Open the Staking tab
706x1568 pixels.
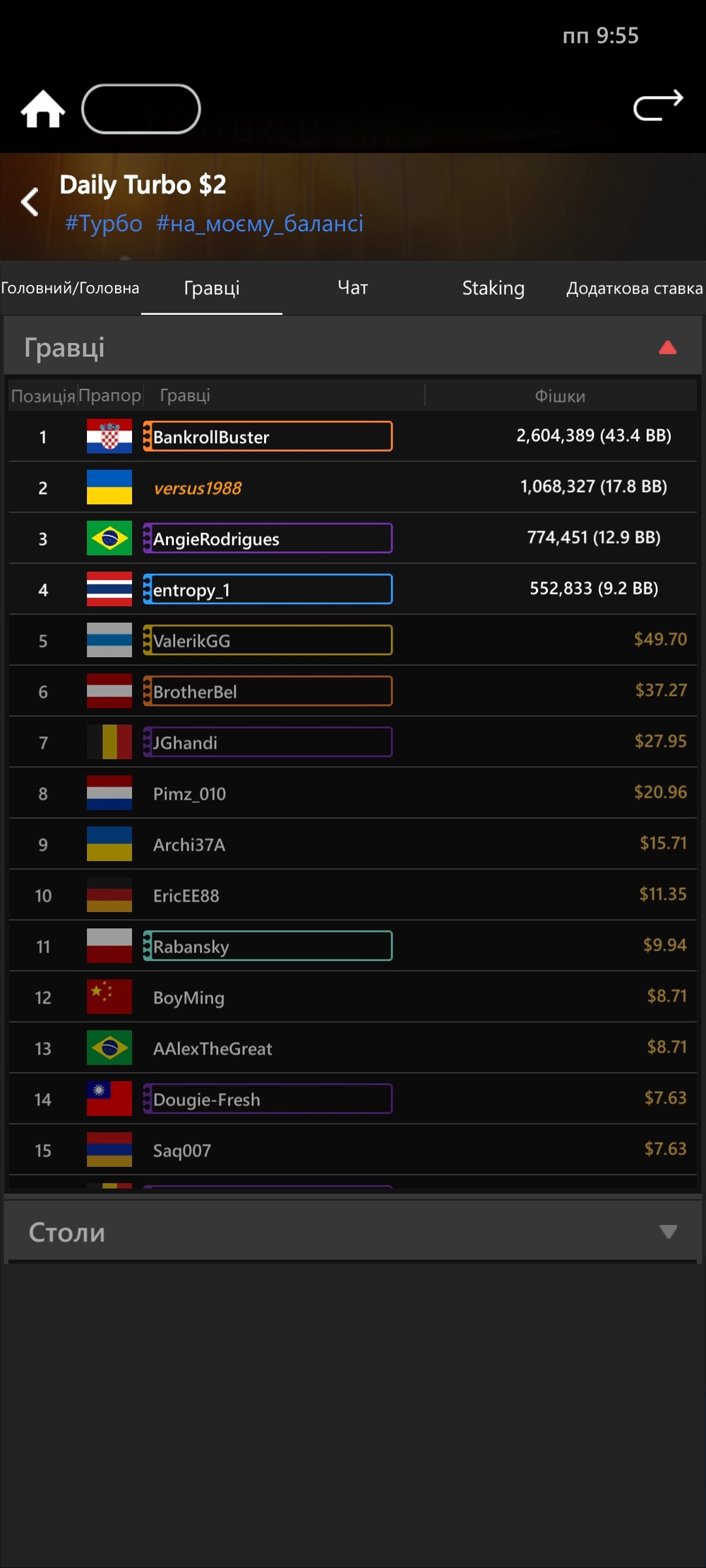(493, 288)
